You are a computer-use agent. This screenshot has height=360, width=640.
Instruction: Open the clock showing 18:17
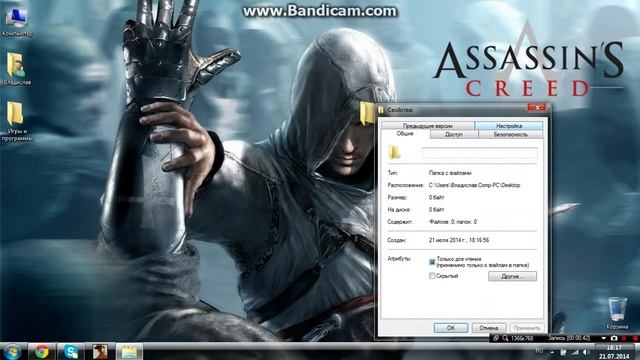pyautogui.click(x=614, y=352)
